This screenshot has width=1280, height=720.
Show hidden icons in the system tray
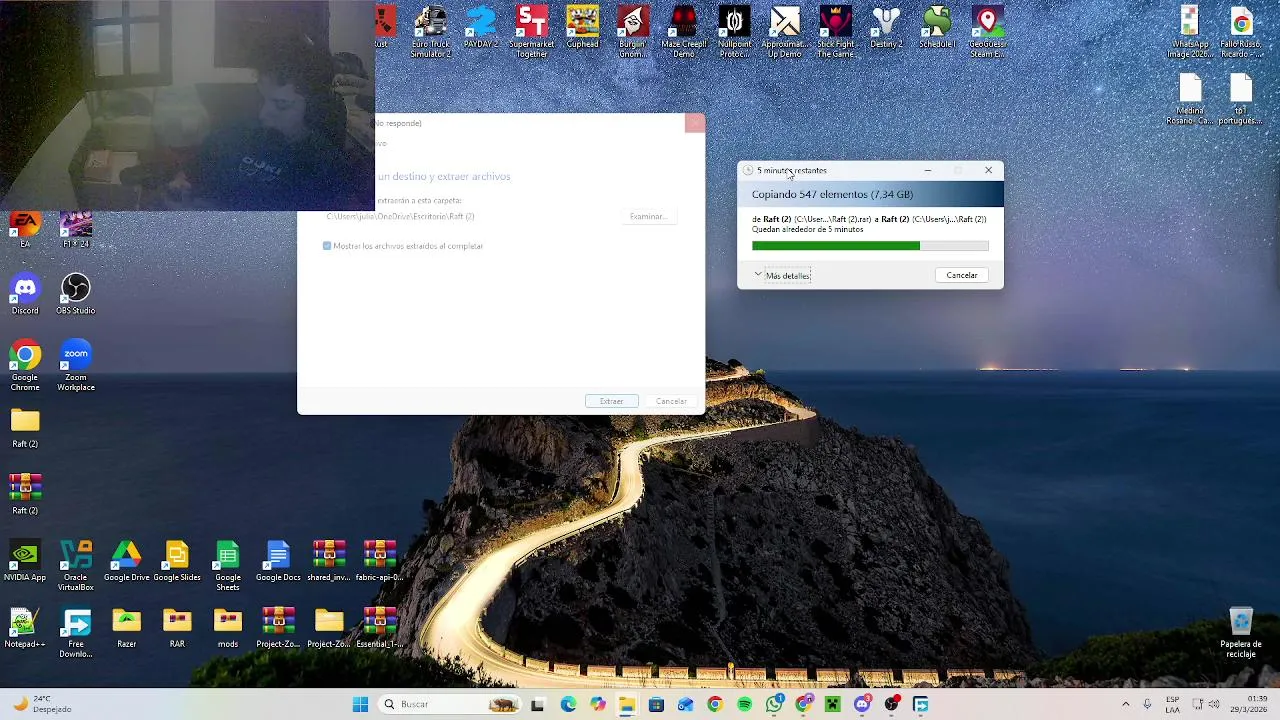(x=1125, y=704)
